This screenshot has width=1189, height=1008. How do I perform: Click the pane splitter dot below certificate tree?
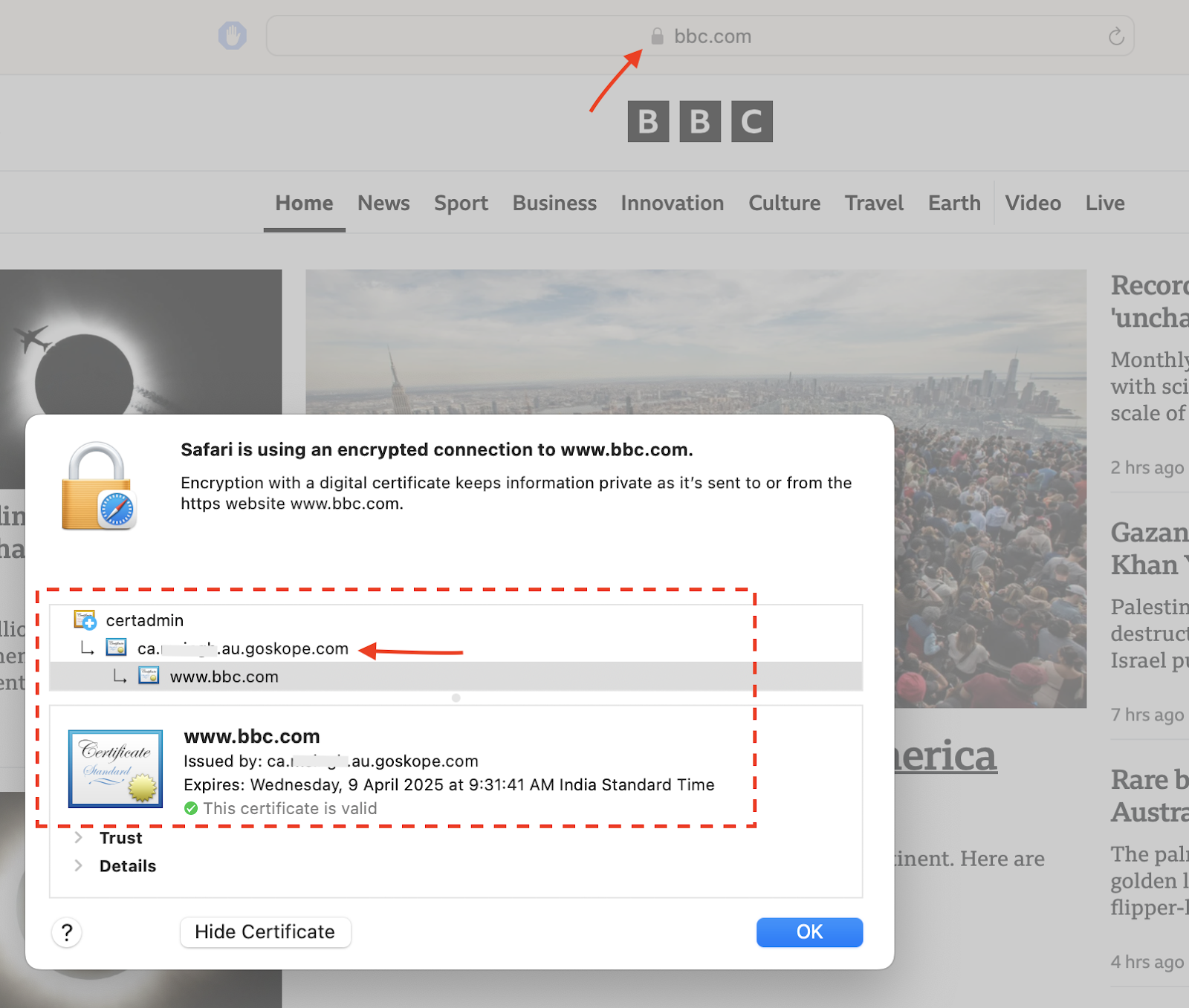[x=456, y=698]
